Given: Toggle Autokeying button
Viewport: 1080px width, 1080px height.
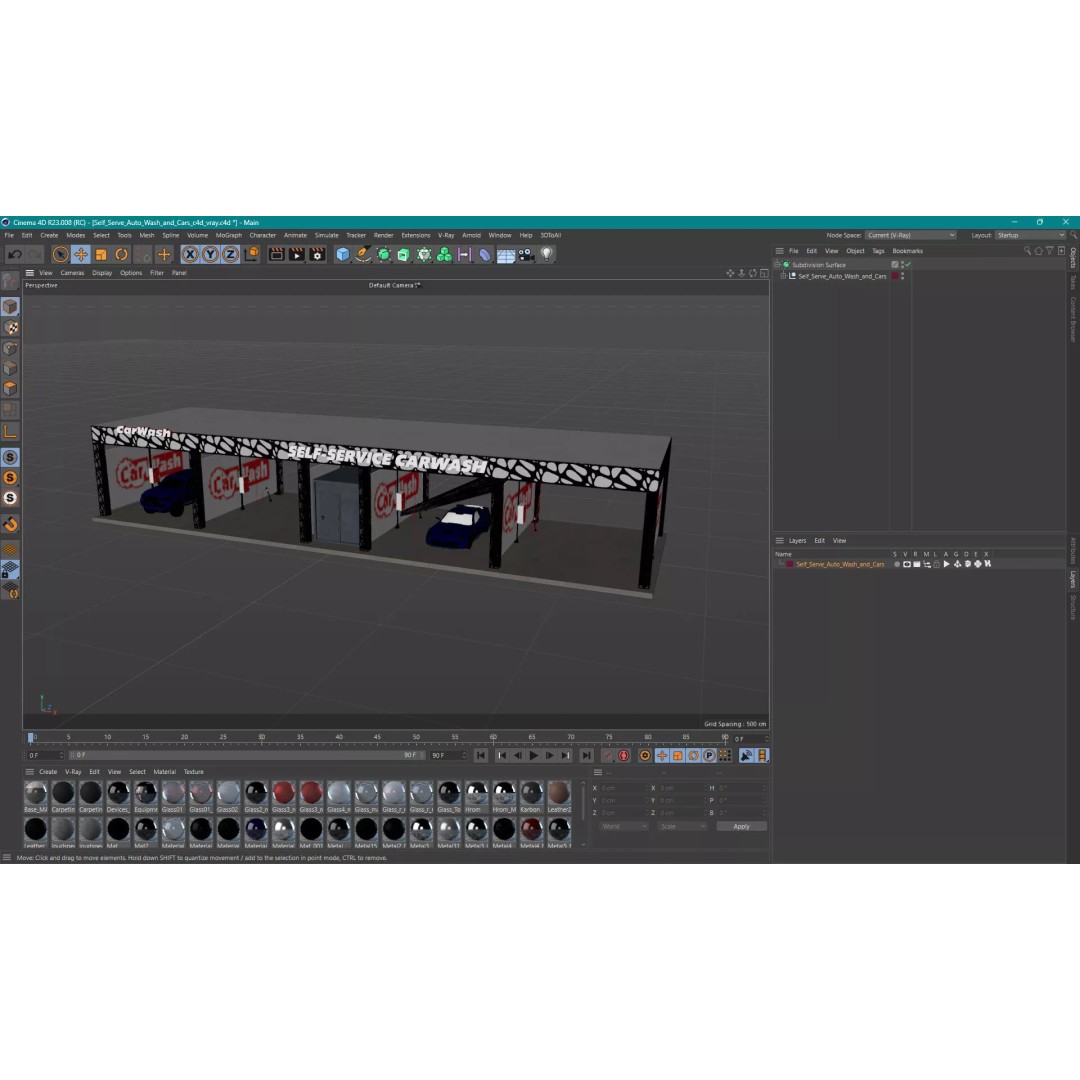Looking at the screenshot, I should pyautogui.click(x=623, y=756).
